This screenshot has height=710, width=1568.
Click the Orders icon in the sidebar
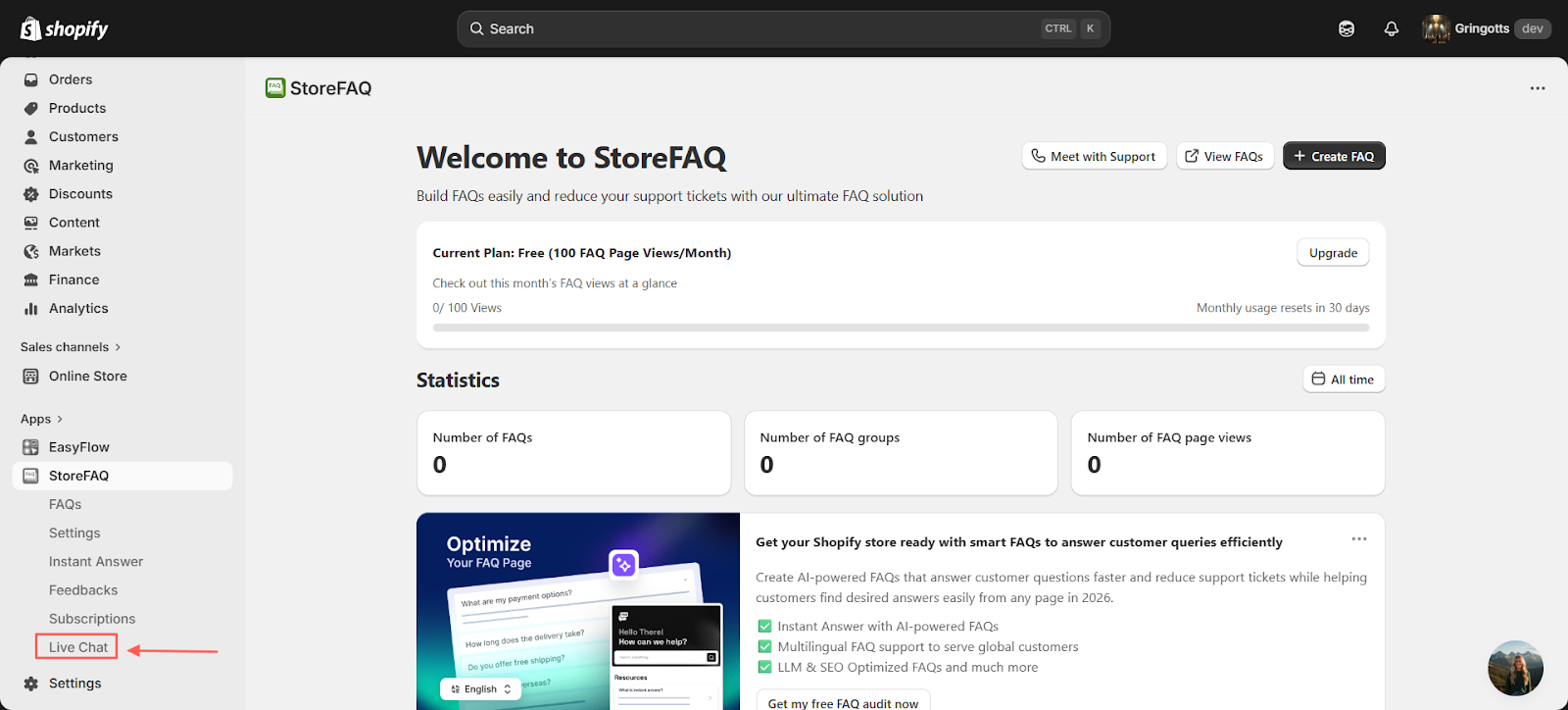[x=31, y=79]
